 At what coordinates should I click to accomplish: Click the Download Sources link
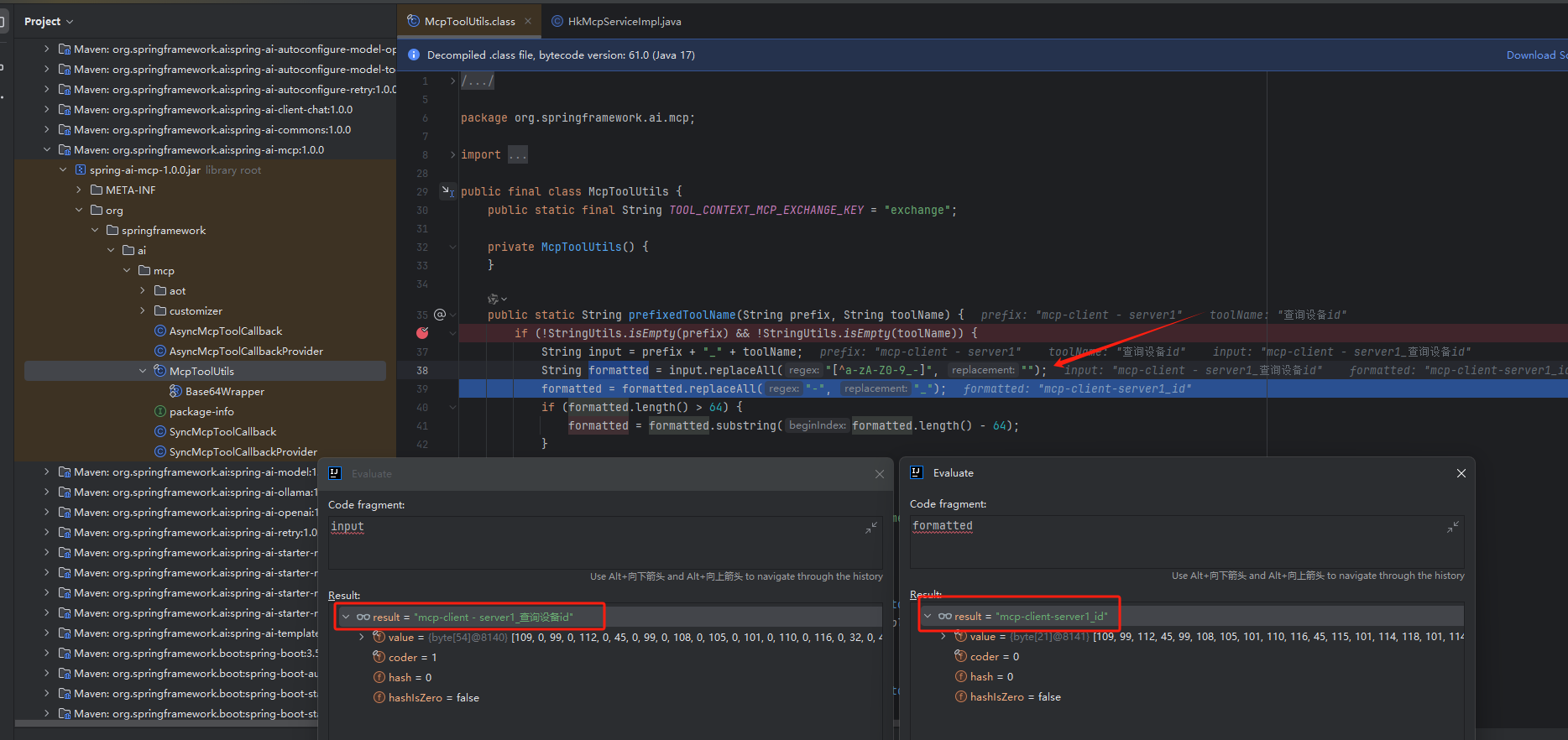[x=1536, y=55]
